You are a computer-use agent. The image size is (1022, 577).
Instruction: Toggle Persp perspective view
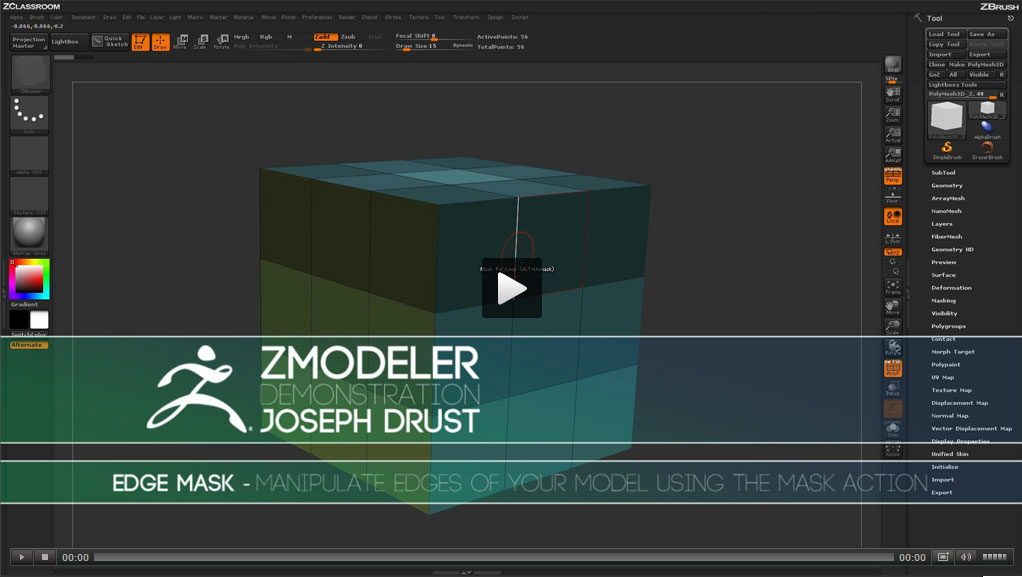[x=892, y=176]
